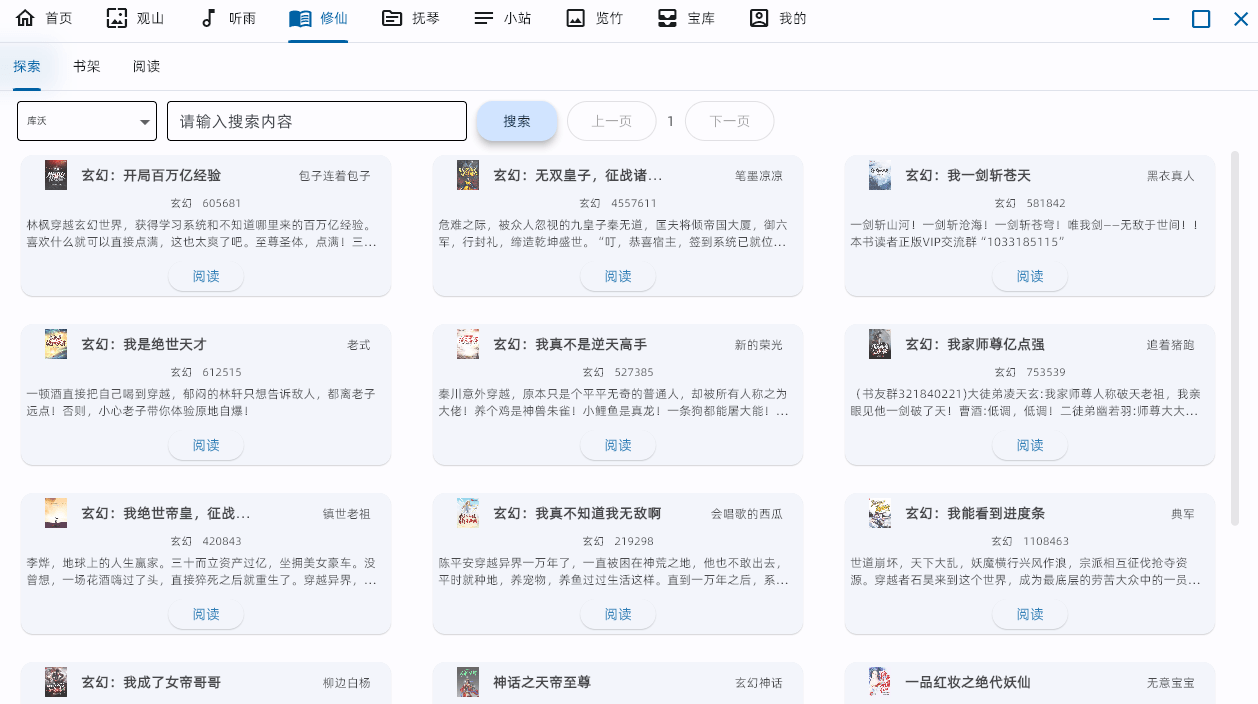
Task: Switch to the 阅读 tab
Action: point(145,66)
